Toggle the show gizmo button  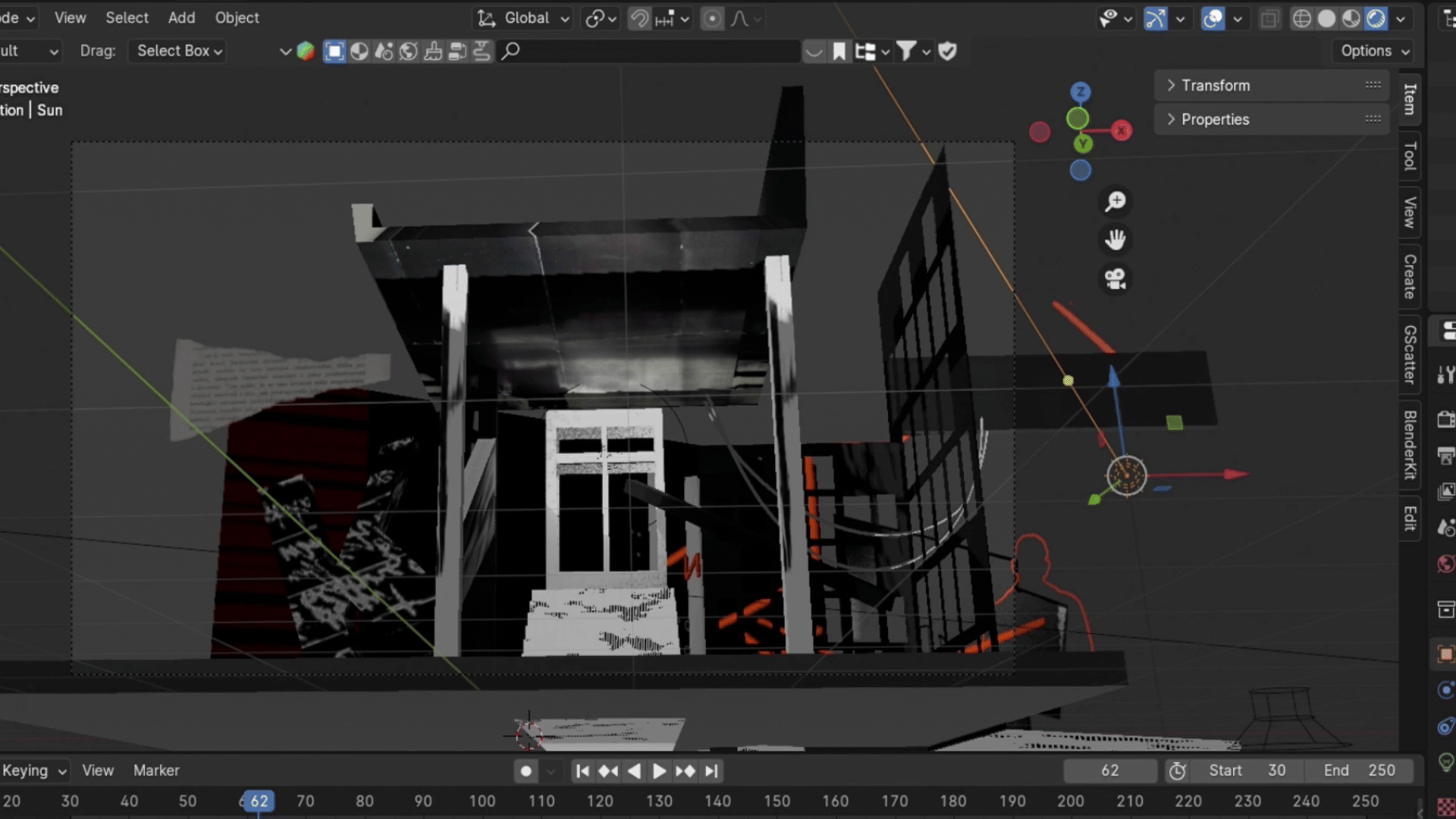tap(1155, 19)
